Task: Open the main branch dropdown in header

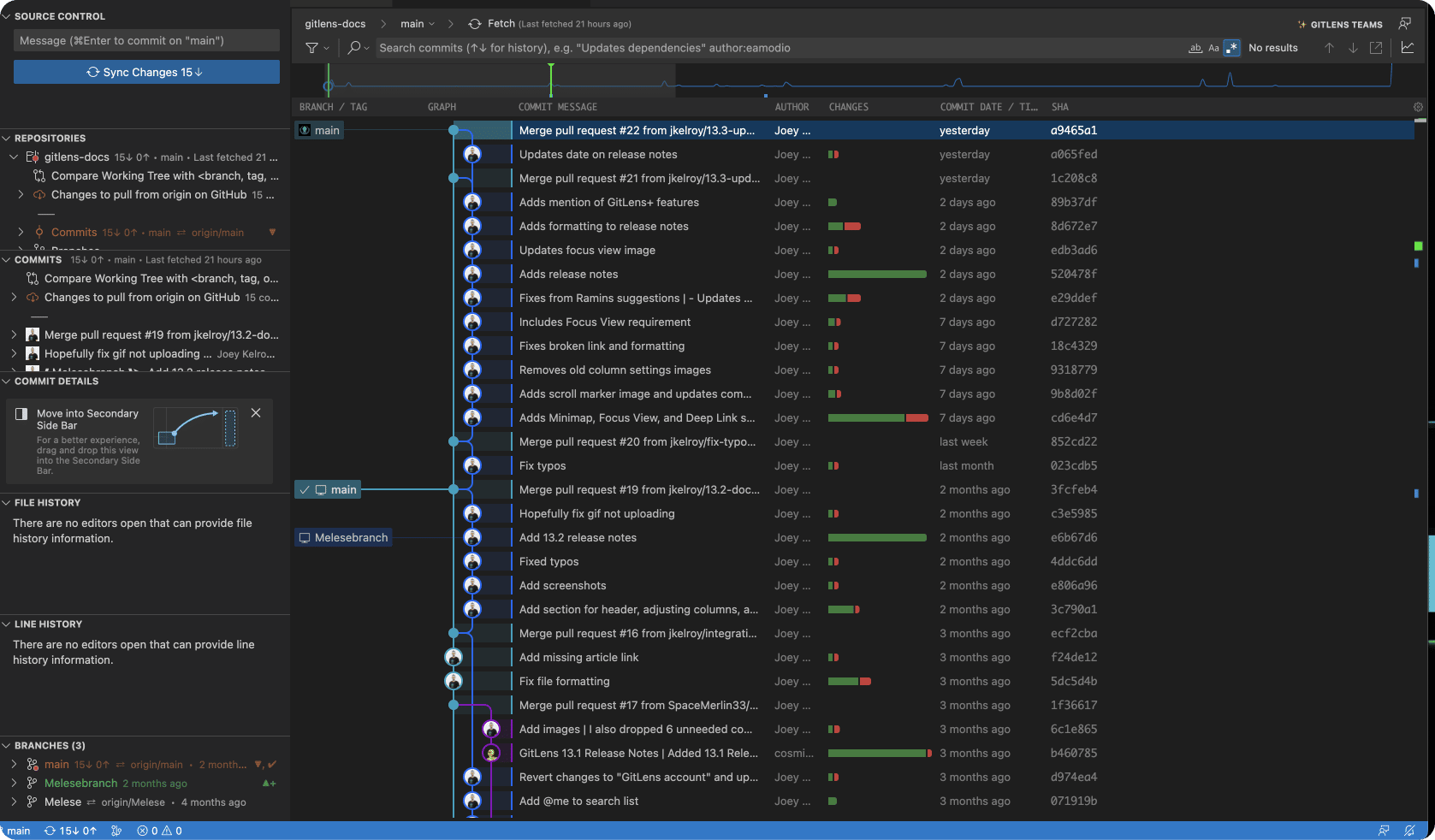Action: 418,24
